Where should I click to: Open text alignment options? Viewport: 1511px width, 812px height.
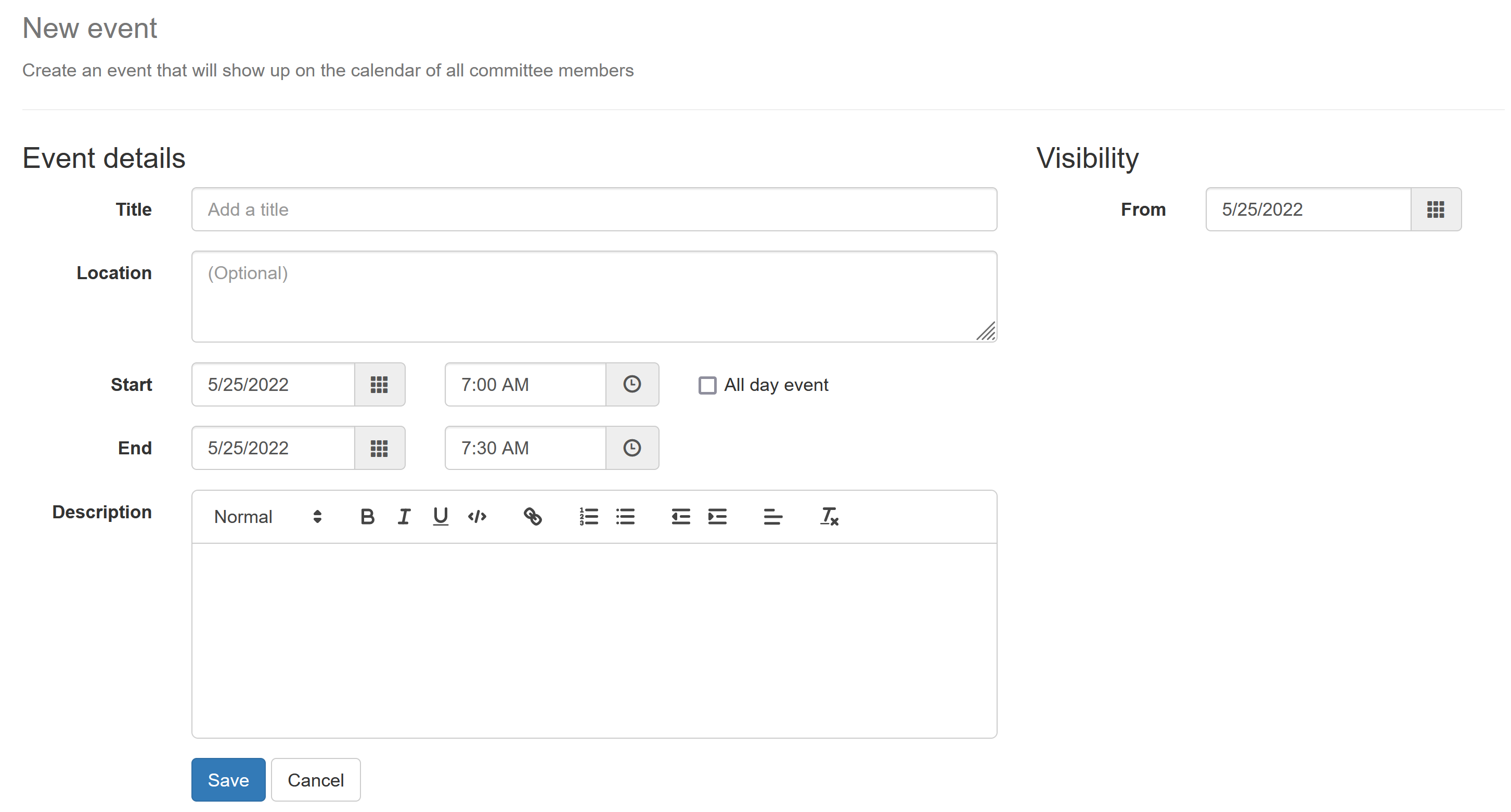pyautogui.click(x=772, y=517)
